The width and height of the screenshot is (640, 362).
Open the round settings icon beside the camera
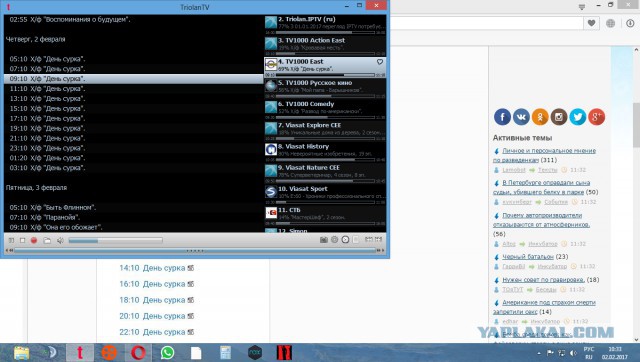tap(334, 240)
